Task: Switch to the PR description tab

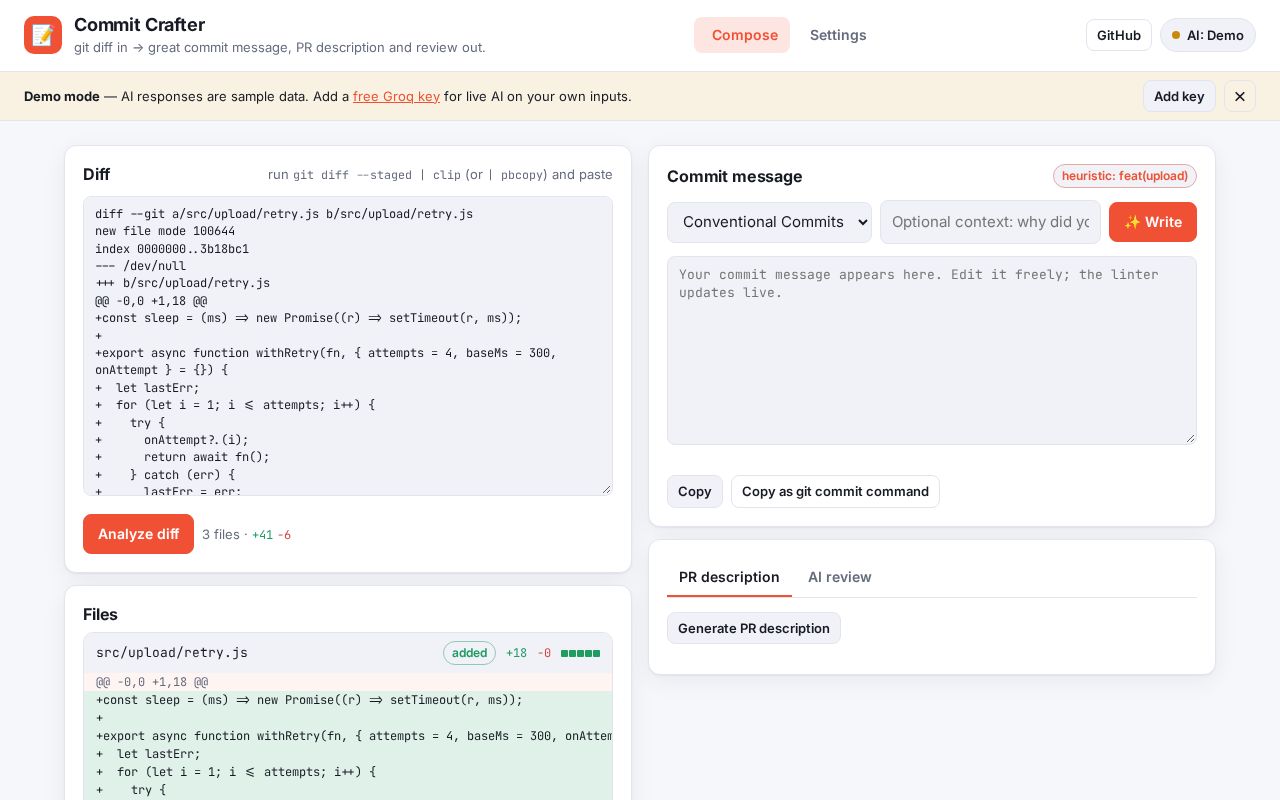Action: pyautogui.click(x=729, y=577)
